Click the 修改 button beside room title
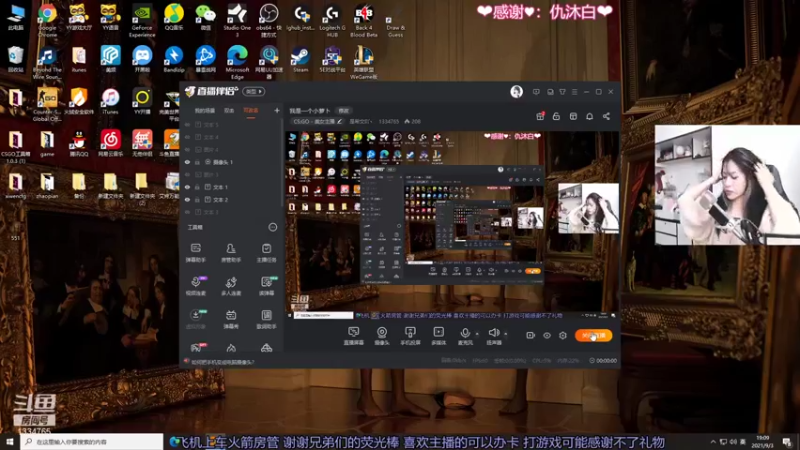The width and height of the screenshot is (800, 450). pyautogui.click(x=344, y=111)
